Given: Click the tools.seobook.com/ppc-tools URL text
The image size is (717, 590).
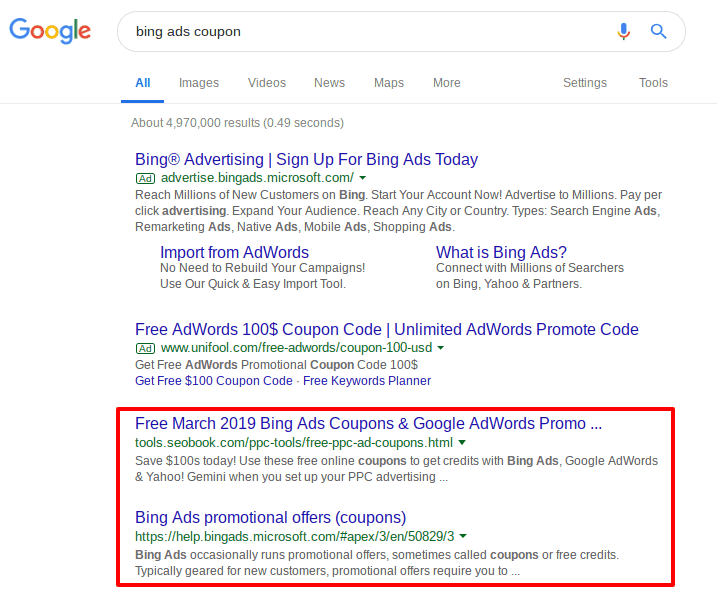Looking at the screenshot, I should click(294, 443).
